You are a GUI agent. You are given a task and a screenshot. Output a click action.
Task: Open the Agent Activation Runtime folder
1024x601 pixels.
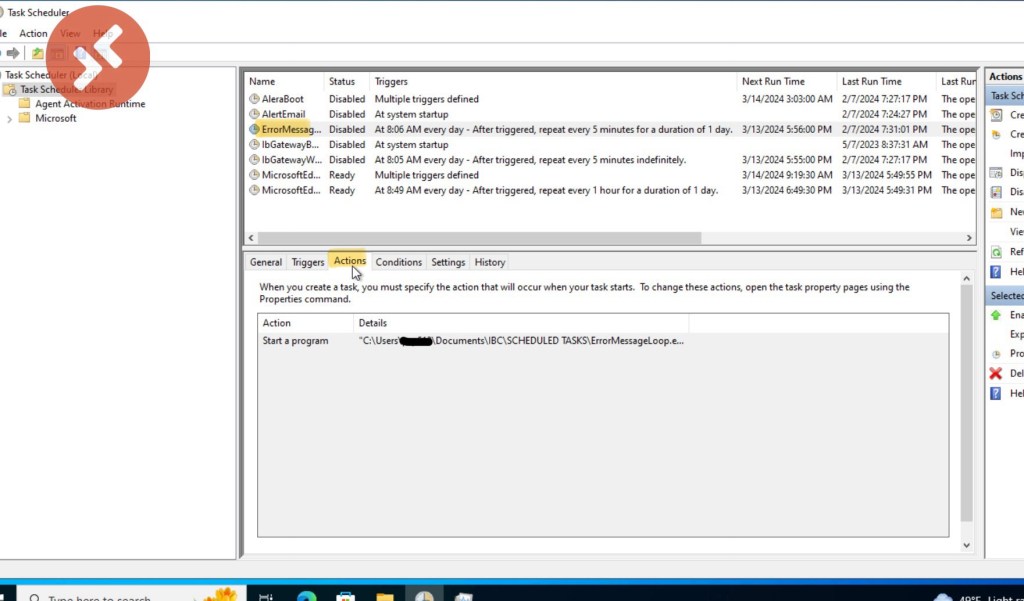89,104
